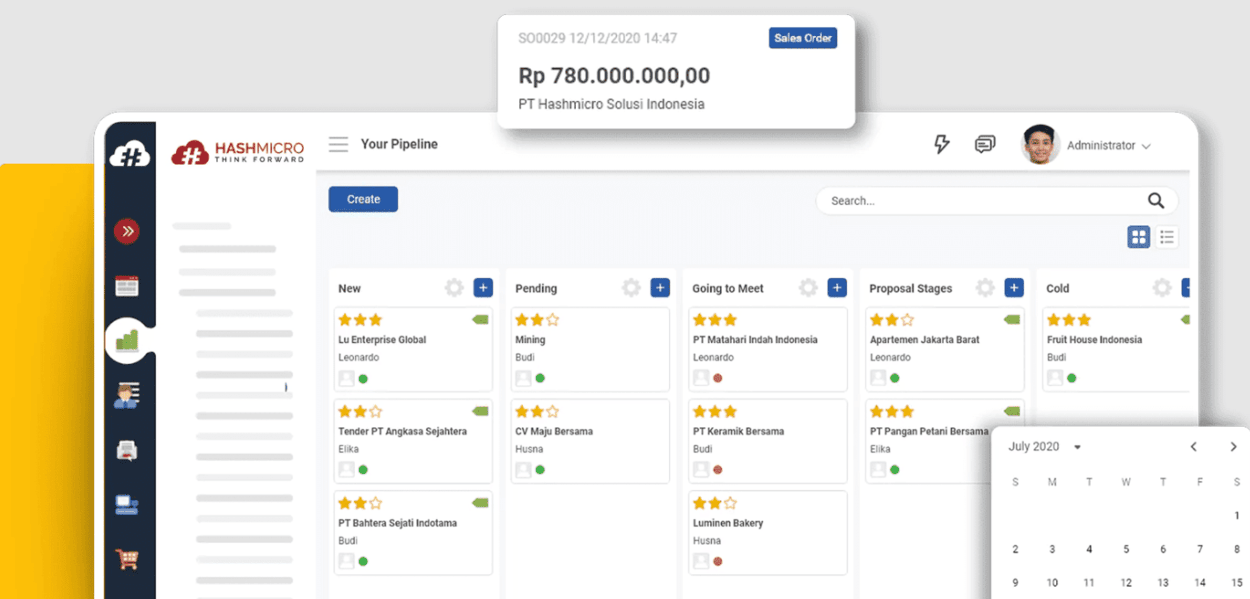Select July 10 in the calendar
The width and height of the screenshot is (1250, 599).
(x=1052, y=583)
